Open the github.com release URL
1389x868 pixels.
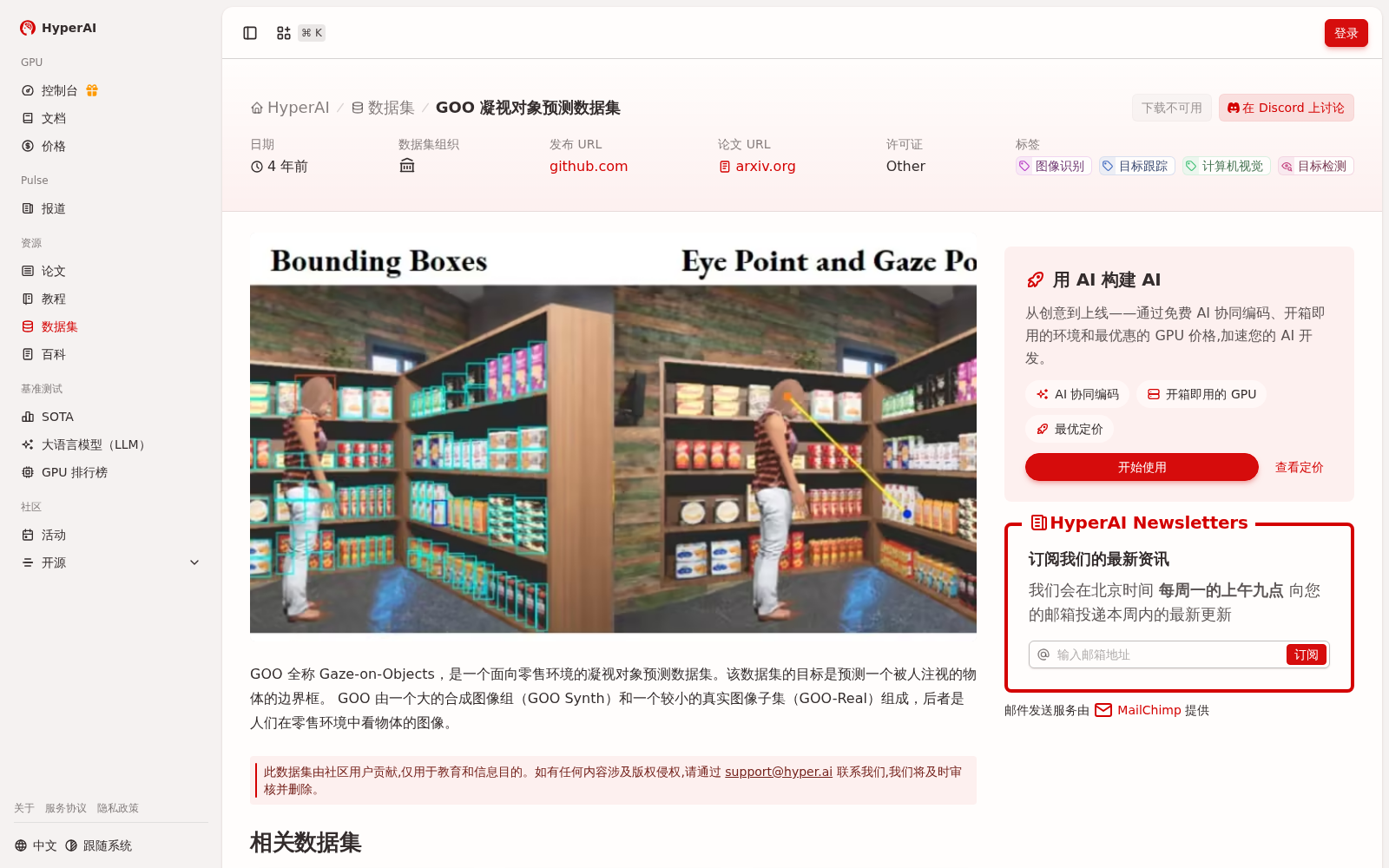pyautogui.click(x=588, y=166)
